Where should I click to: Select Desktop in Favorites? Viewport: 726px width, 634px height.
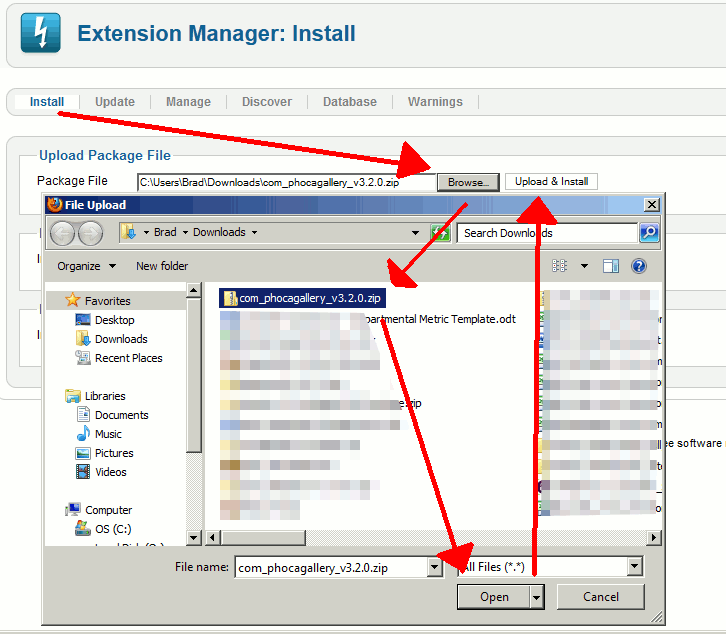(114, 320)
